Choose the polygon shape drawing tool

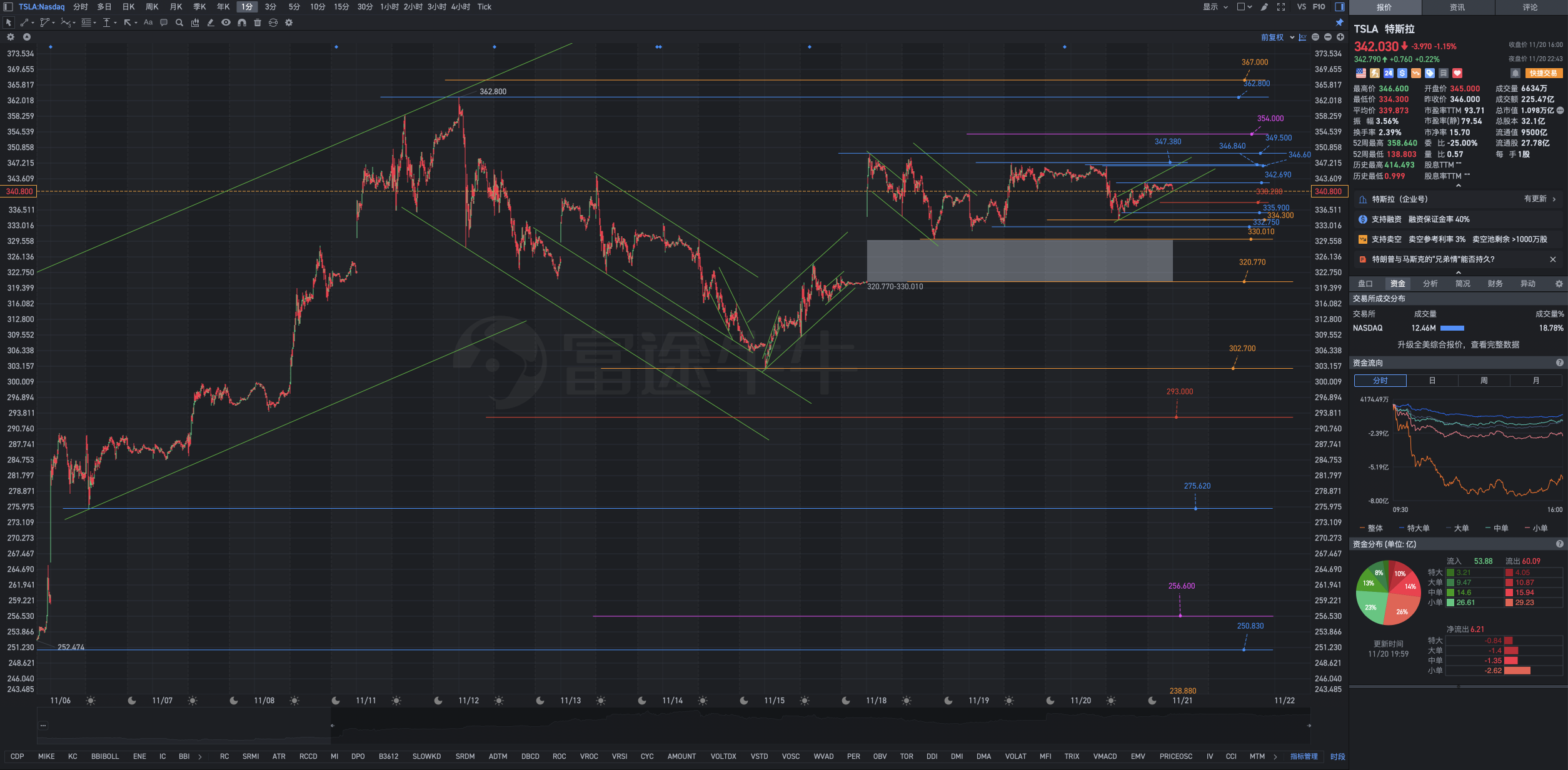tap(44, 22)
